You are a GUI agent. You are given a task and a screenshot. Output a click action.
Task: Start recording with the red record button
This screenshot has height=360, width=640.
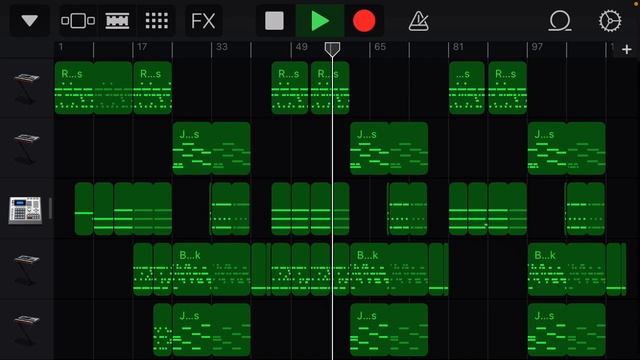click(x=364, y=20)
